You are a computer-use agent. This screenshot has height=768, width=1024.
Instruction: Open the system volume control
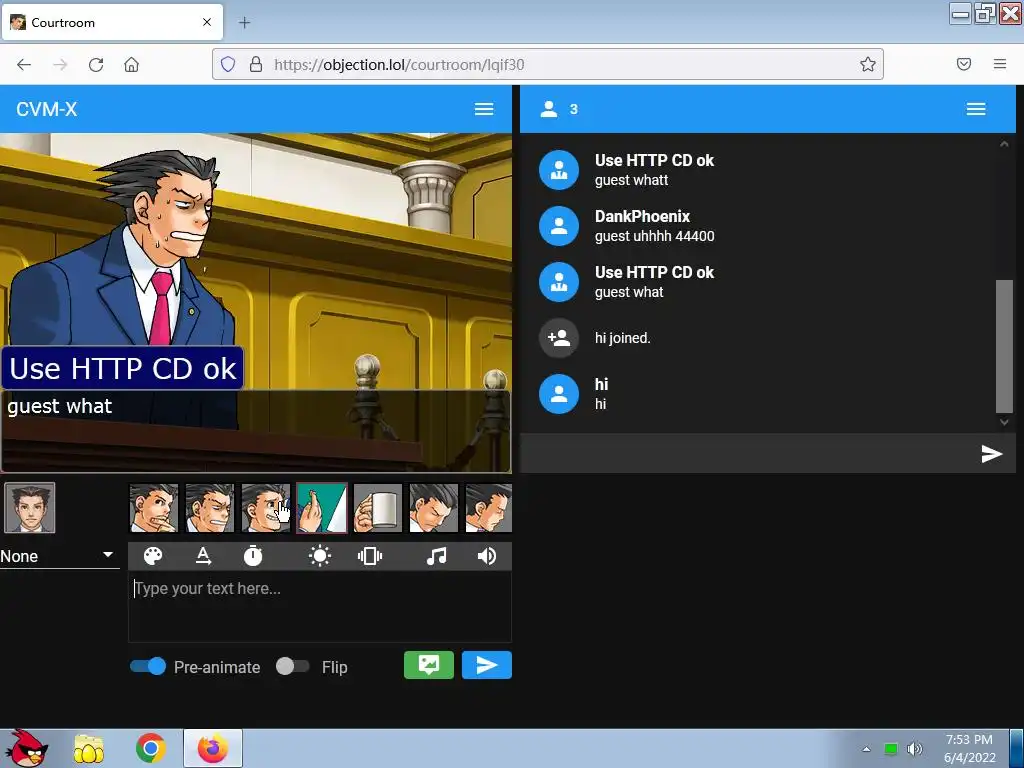(x=914, y=749)
